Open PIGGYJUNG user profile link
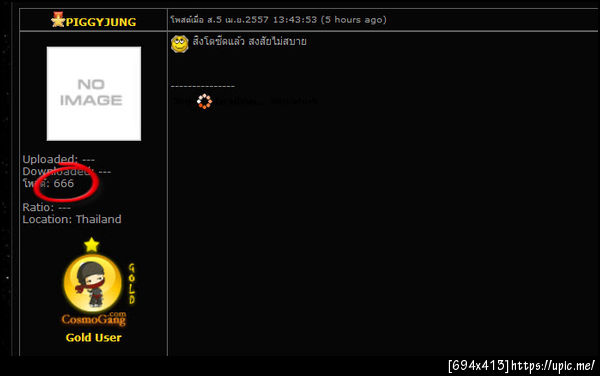Screen dimensions: 600x376 [x=101, y=22]
